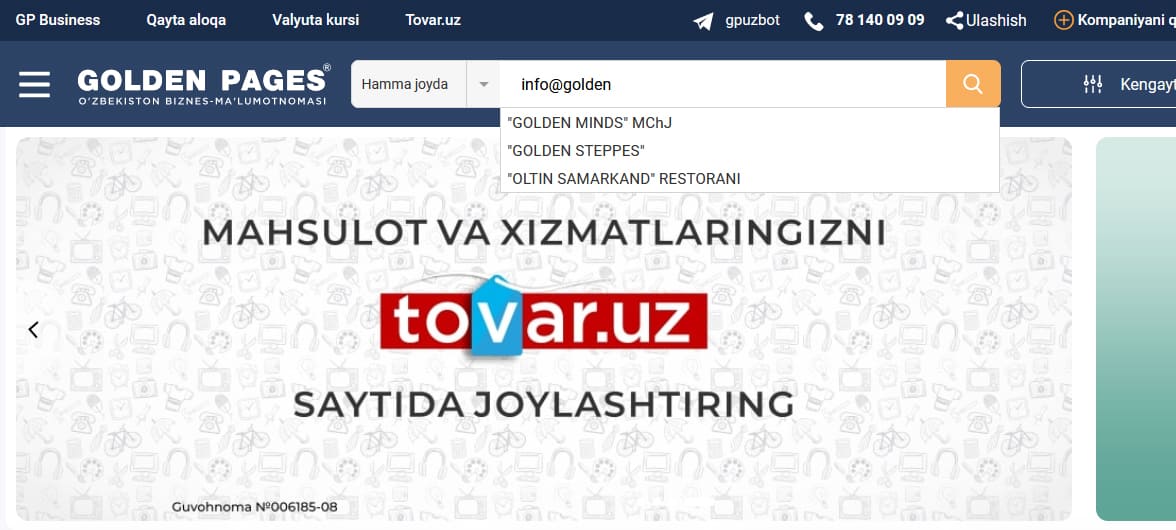Click the search field containing info@golden
This screenshot has height=530, width=1176.
point(722,84)
